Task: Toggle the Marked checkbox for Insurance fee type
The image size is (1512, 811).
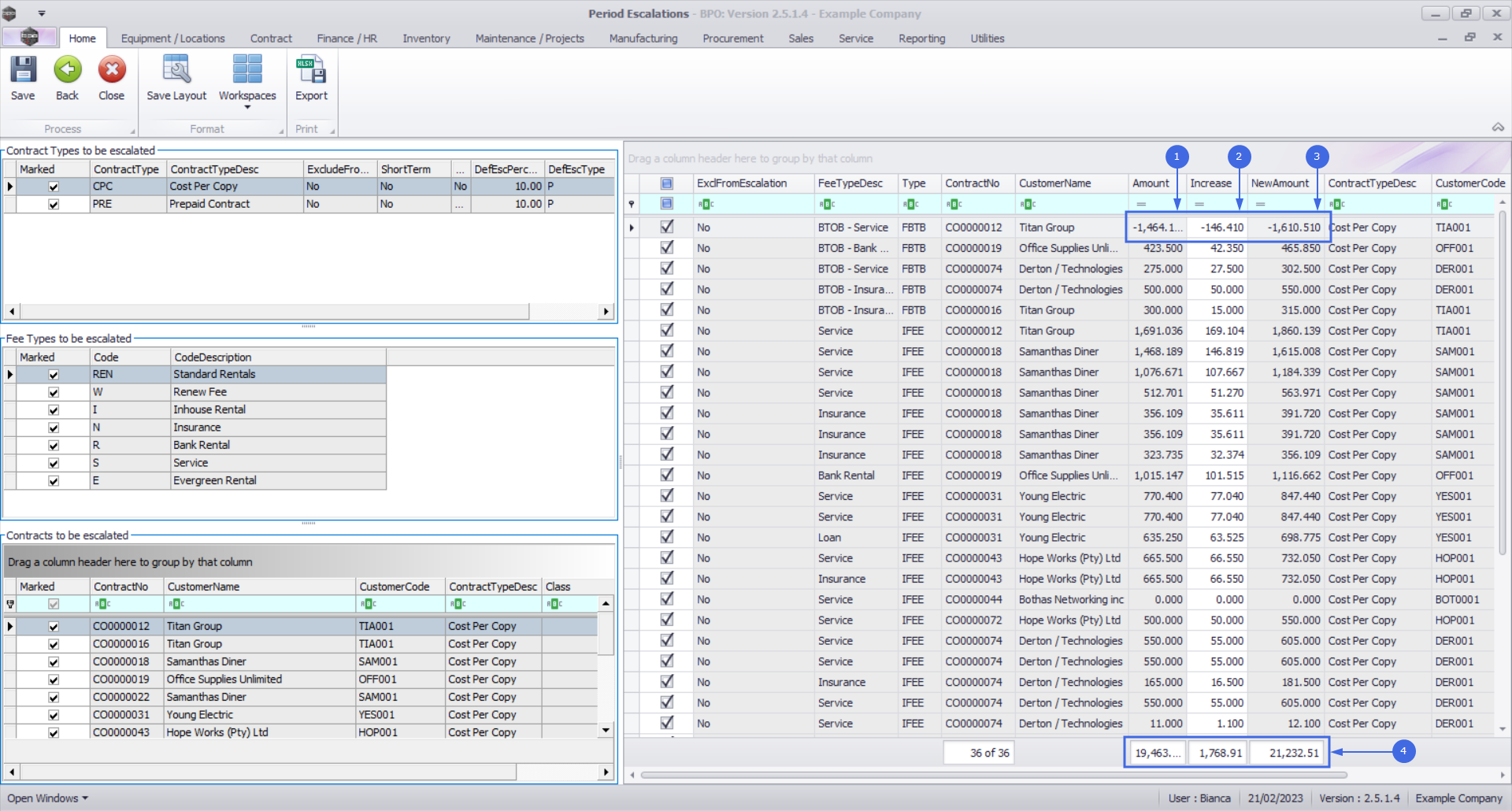Action: click(x=54, y=428)
